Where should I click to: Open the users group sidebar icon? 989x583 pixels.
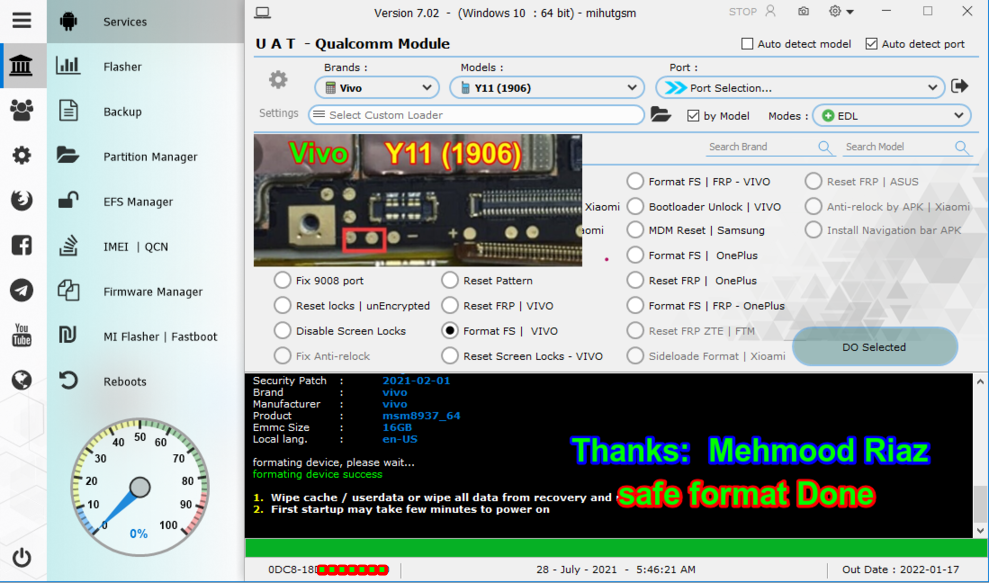(x=21, y=110)
